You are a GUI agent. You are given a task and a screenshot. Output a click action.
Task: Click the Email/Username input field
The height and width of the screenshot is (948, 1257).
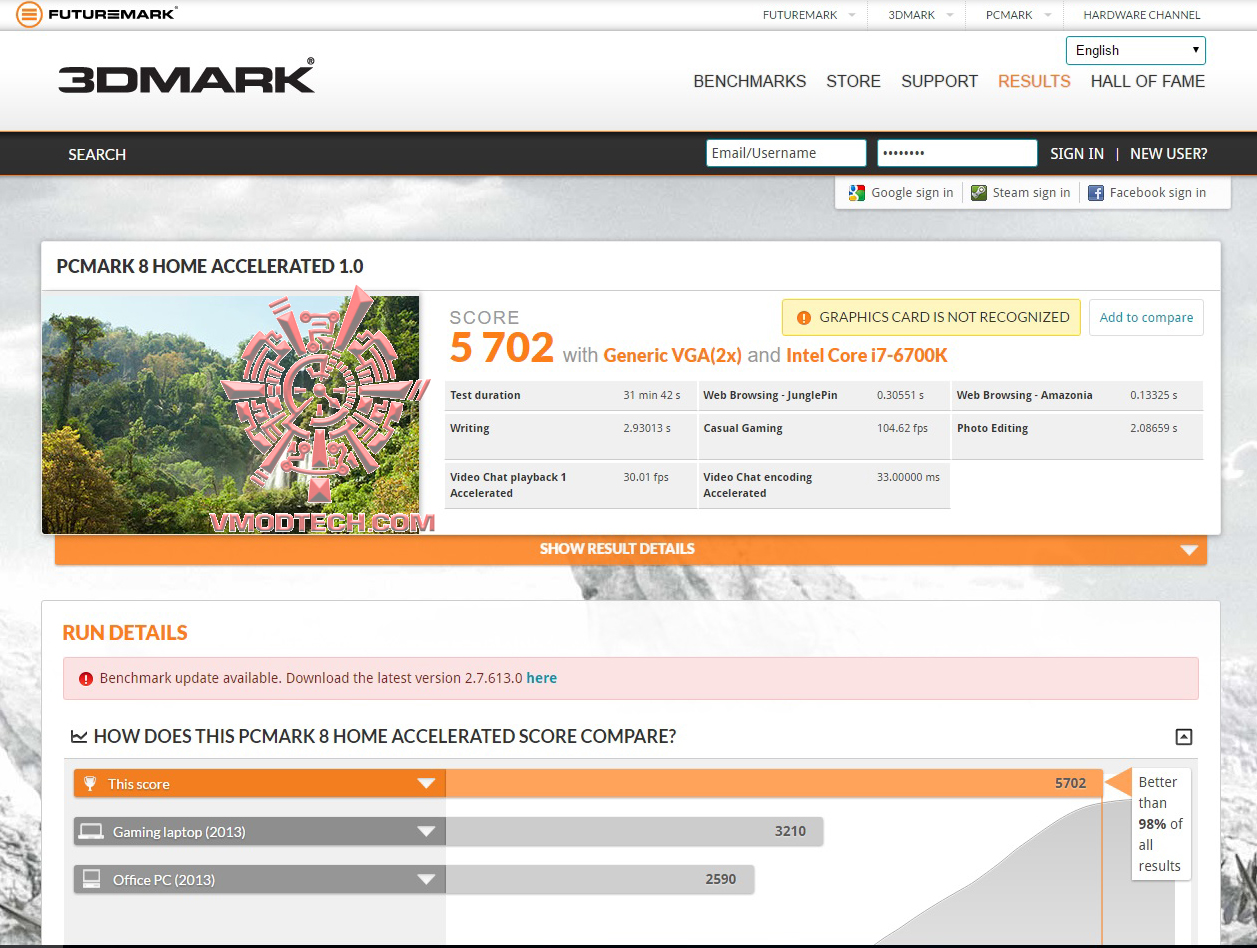(786, 152)
